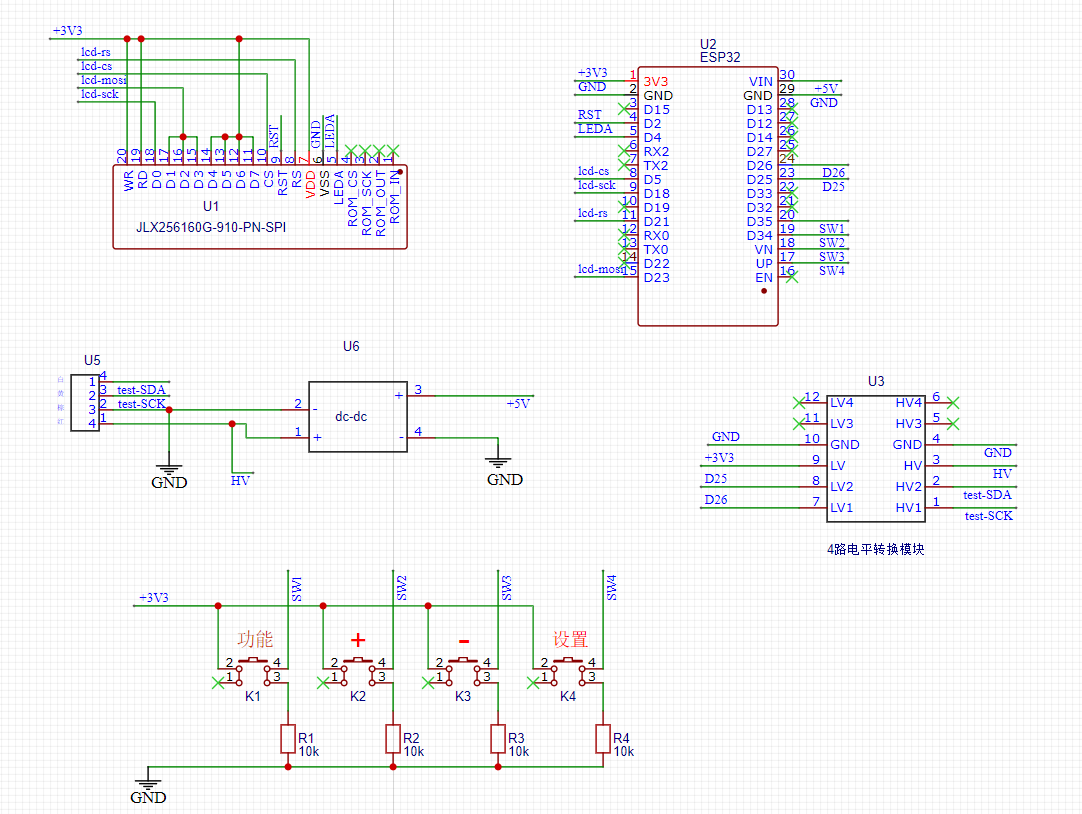Click the U5 designator label

[x=92, y=360]
